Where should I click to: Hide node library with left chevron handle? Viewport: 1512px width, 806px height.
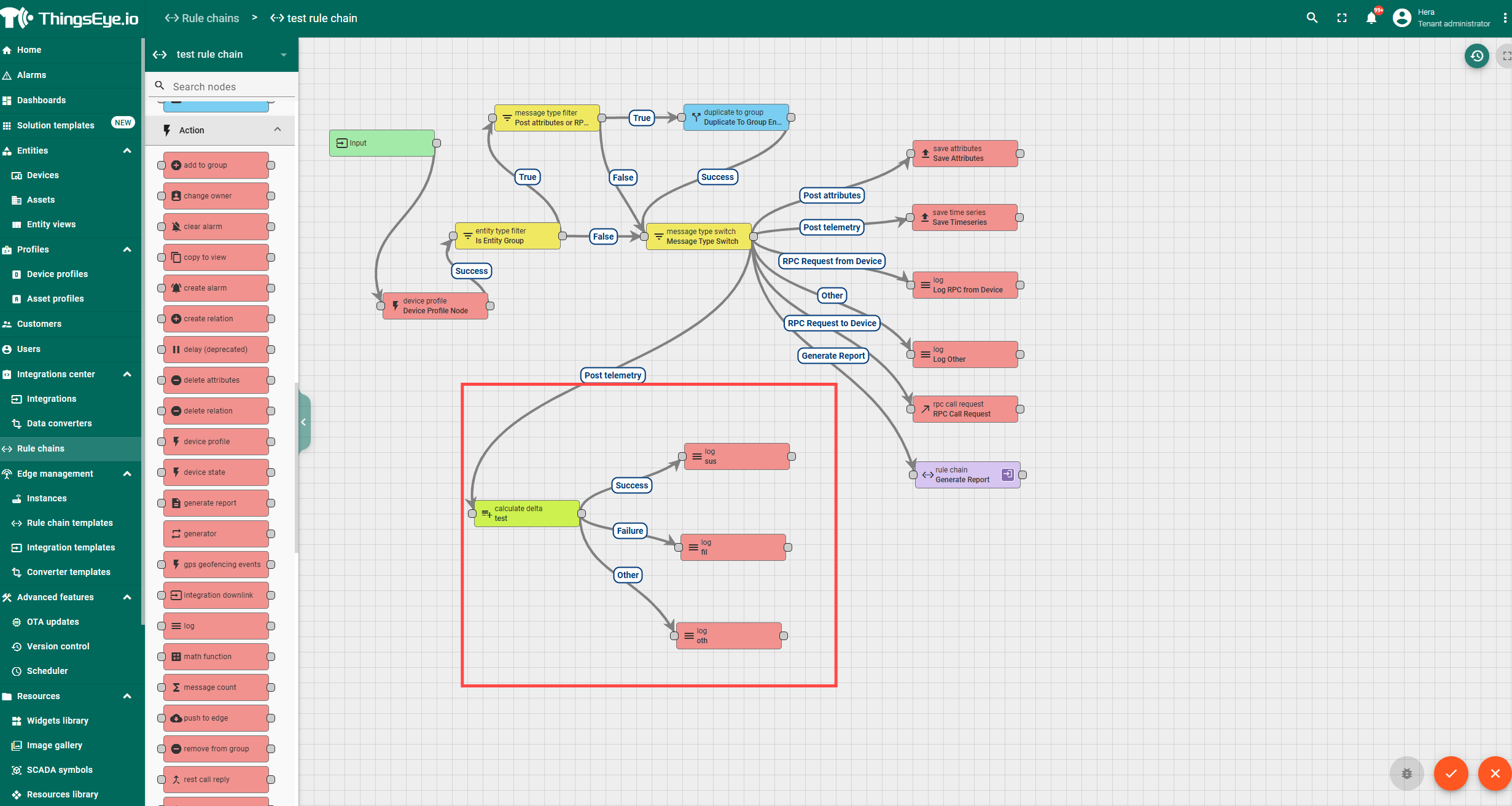click(303, 422)
